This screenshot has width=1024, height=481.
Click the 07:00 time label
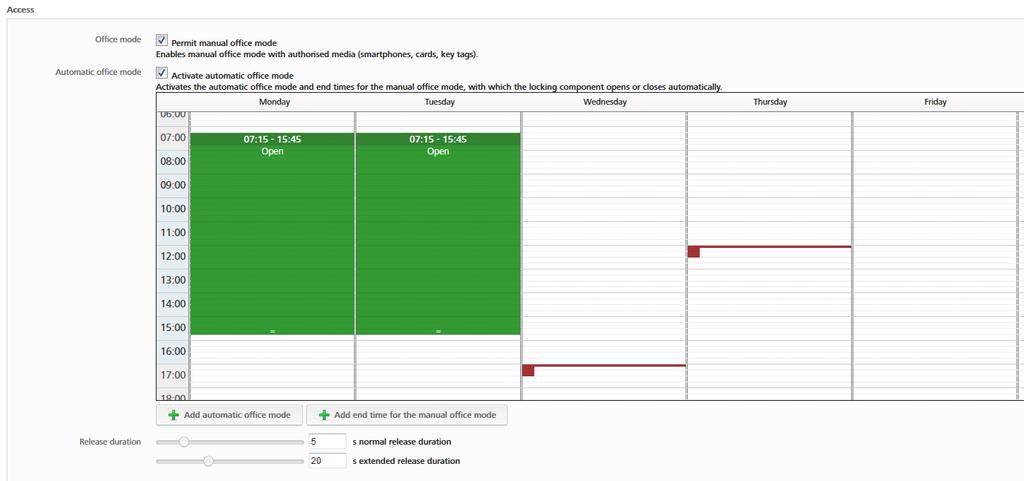(173, 138)
